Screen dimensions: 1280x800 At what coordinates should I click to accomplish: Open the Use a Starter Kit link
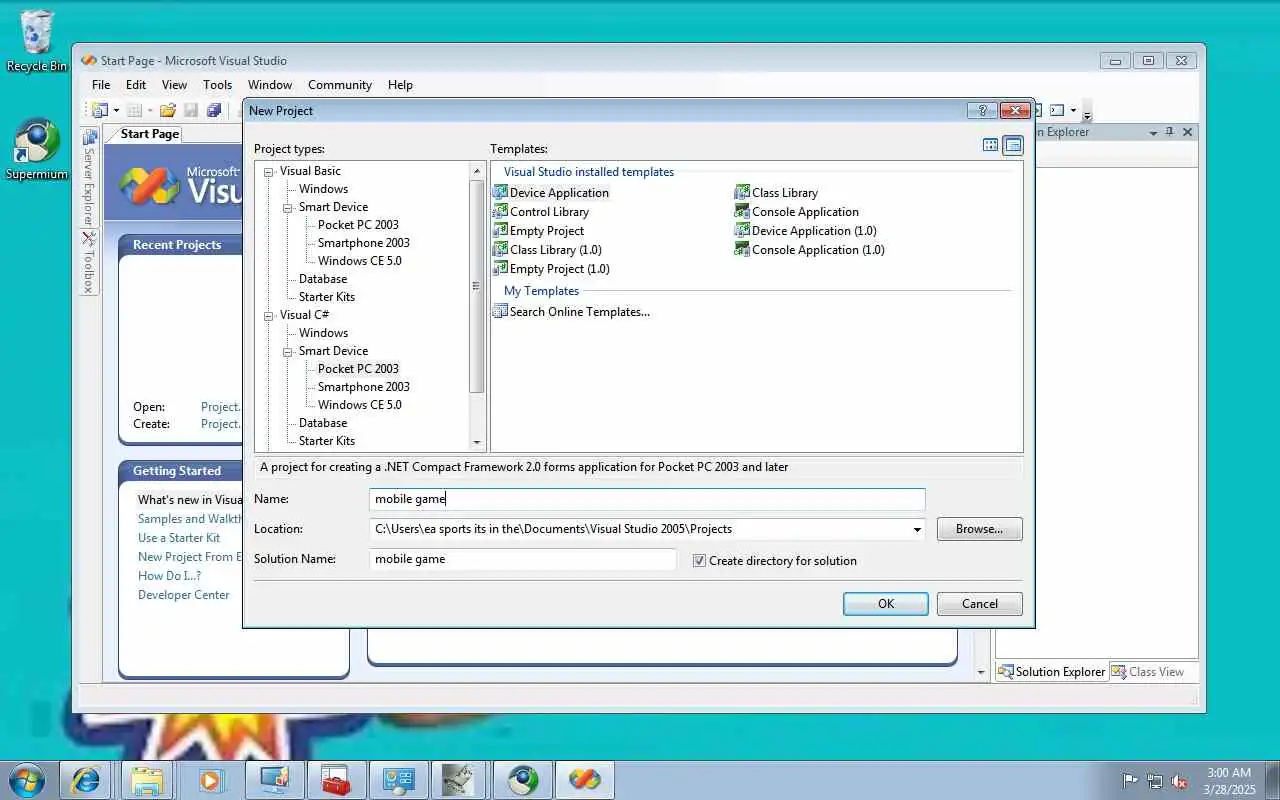pos(179,538)
